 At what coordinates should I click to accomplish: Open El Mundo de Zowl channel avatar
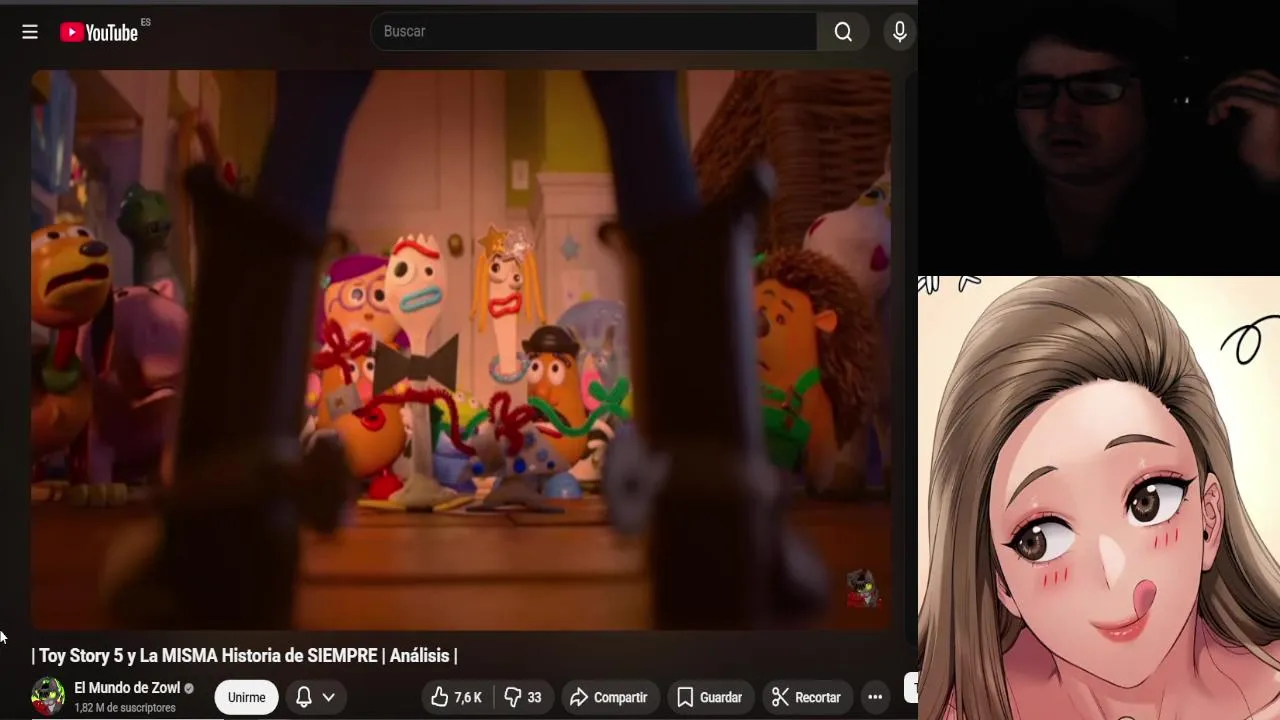point(48,697)
